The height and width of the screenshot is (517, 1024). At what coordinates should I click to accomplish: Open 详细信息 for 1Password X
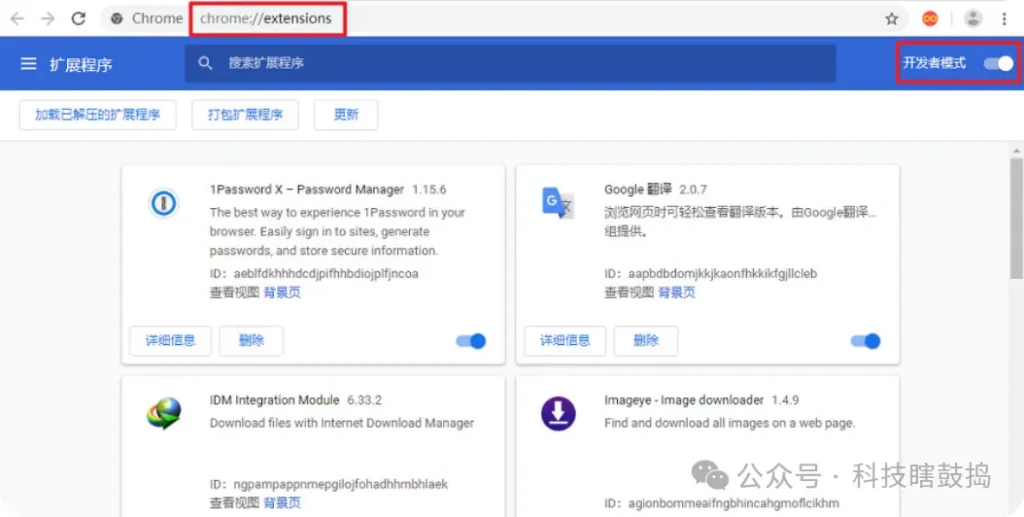coord(170,341)
